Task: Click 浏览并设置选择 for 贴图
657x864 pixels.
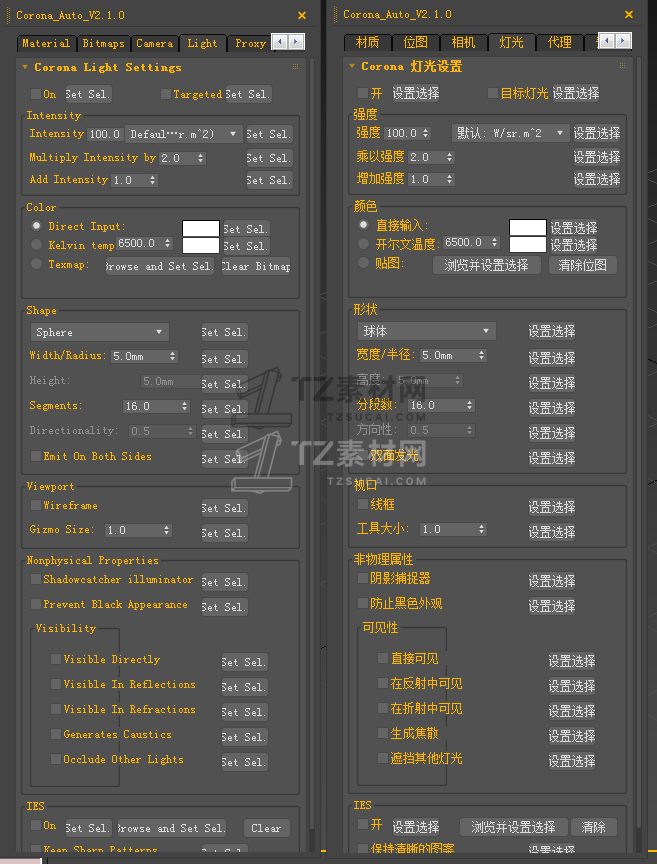Action: 486,265
